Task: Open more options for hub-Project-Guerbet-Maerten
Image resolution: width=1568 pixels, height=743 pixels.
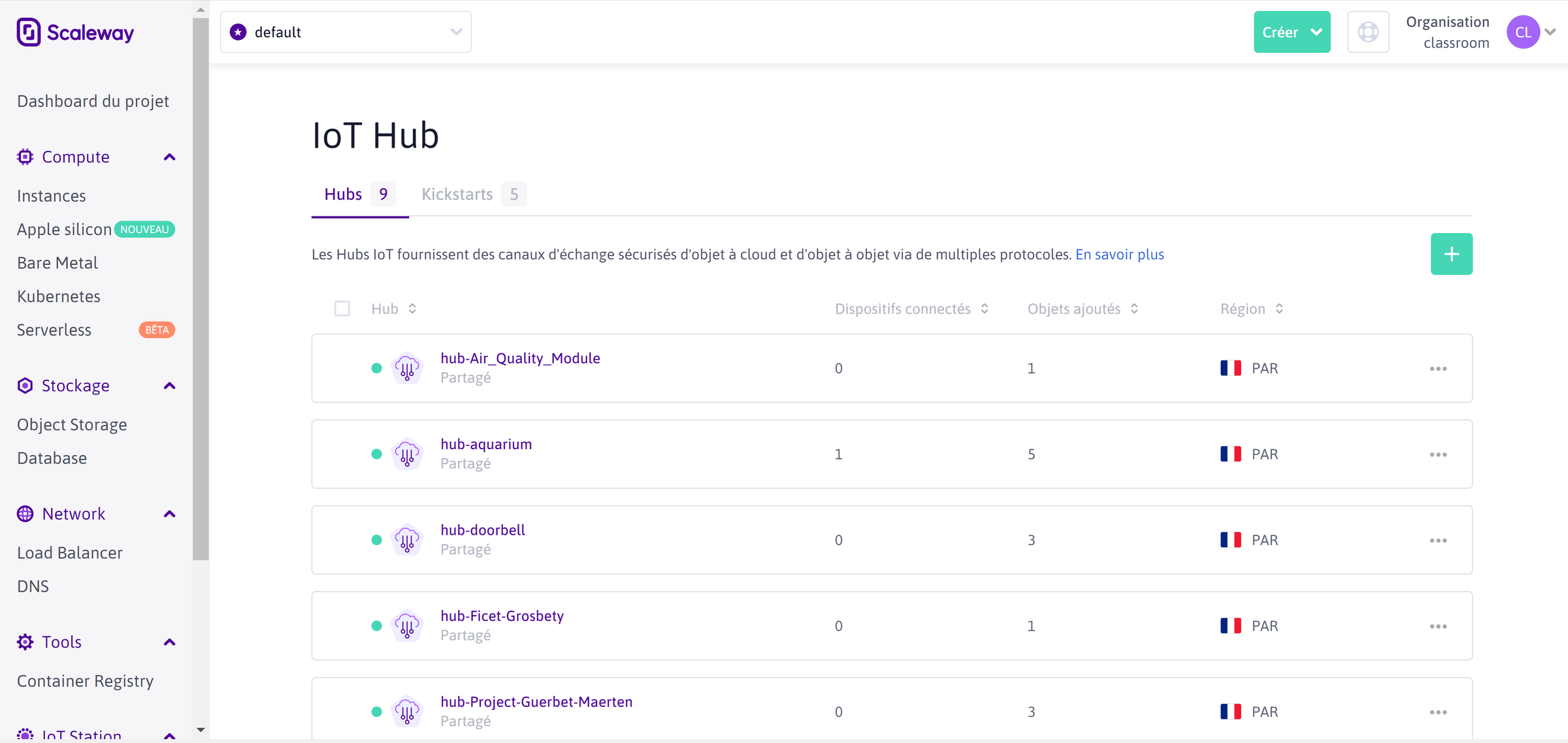Action: tap(1438, 712)
